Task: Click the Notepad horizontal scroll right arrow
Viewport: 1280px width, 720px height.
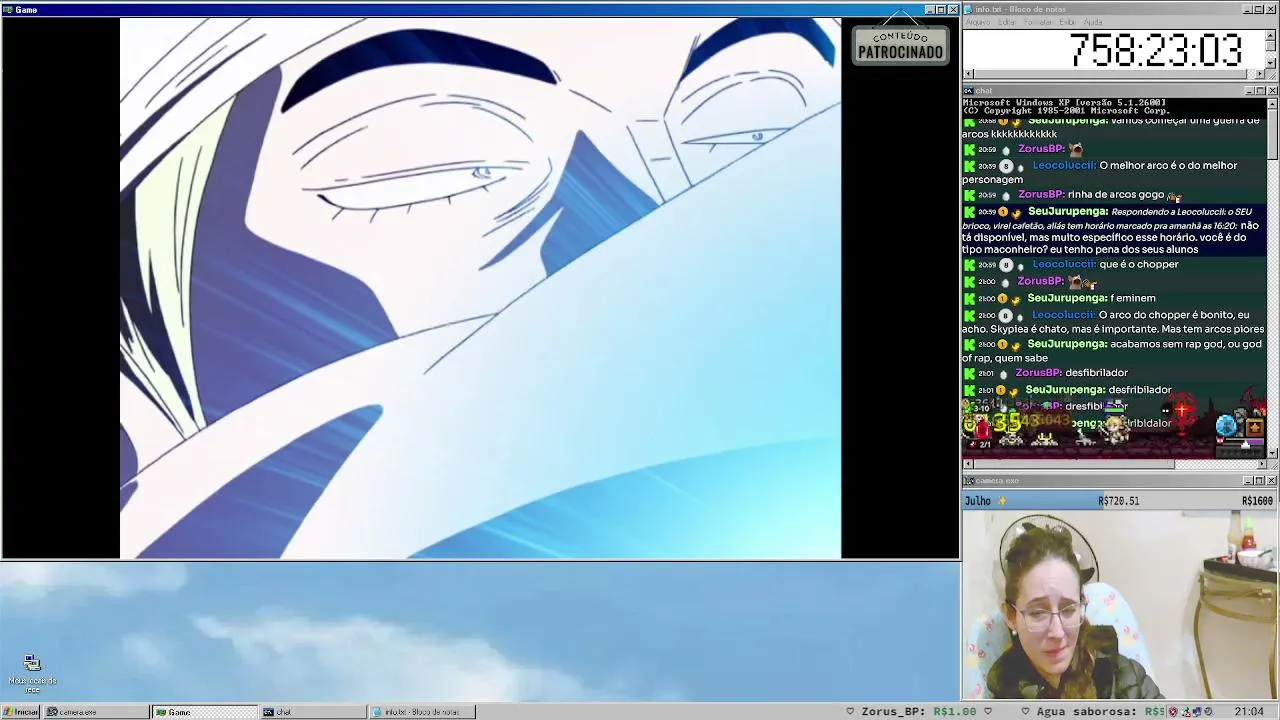Action: pyautogui.click(x=1260, y=74)
